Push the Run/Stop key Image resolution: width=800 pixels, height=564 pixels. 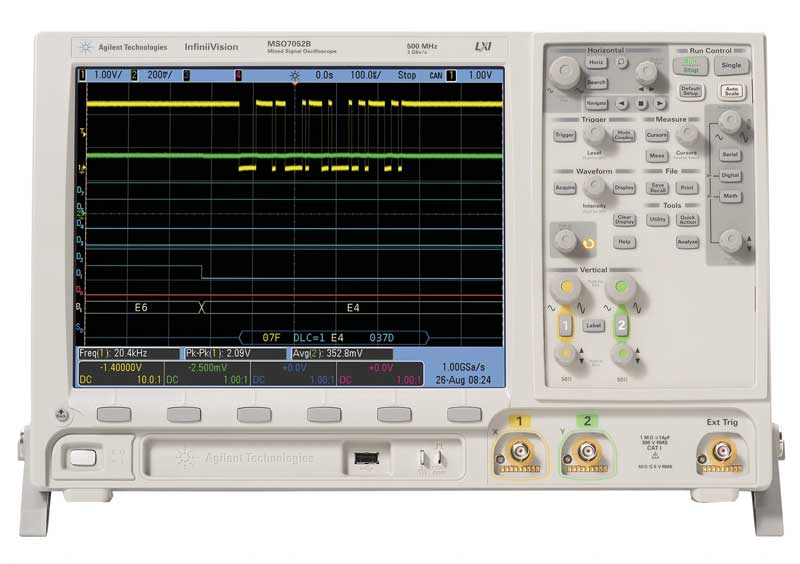(x=690, y=66)
